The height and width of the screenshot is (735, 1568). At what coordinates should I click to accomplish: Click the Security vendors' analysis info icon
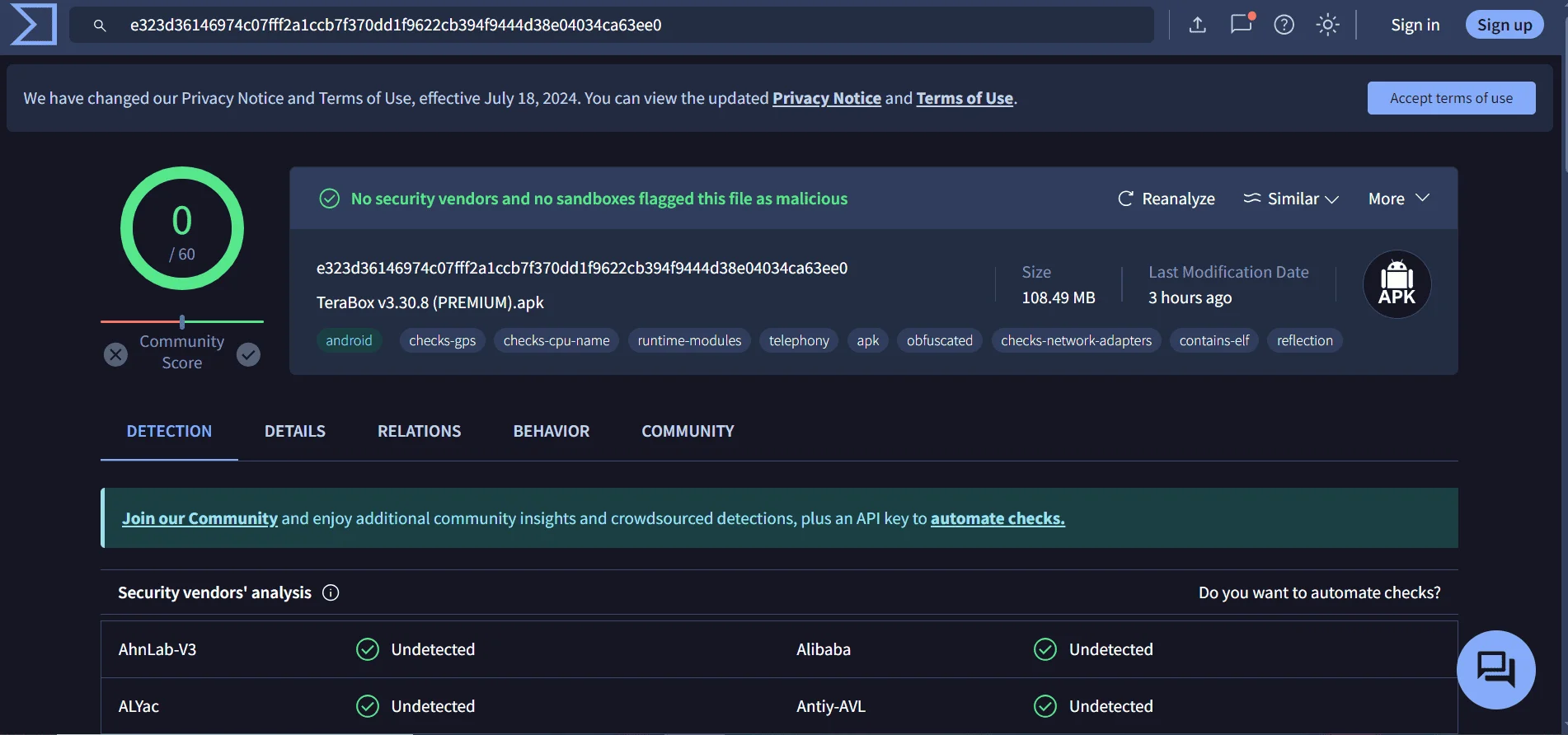(331, 592)
